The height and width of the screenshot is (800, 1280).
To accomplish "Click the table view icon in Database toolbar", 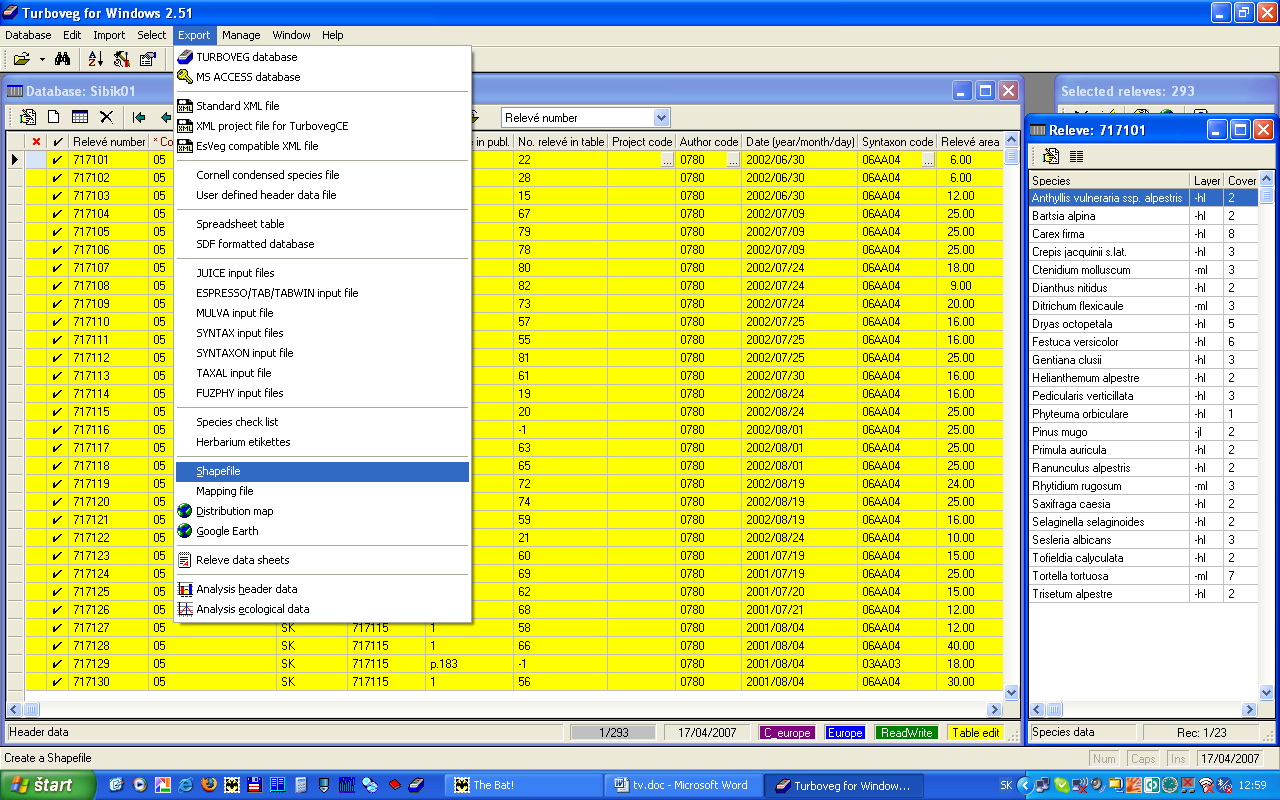I will coord(80,118).
